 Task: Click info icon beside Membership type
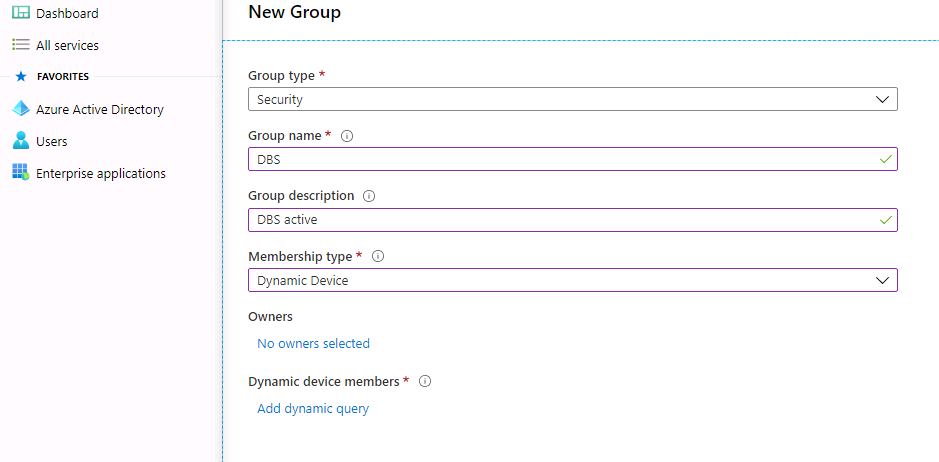click(377, 256)
